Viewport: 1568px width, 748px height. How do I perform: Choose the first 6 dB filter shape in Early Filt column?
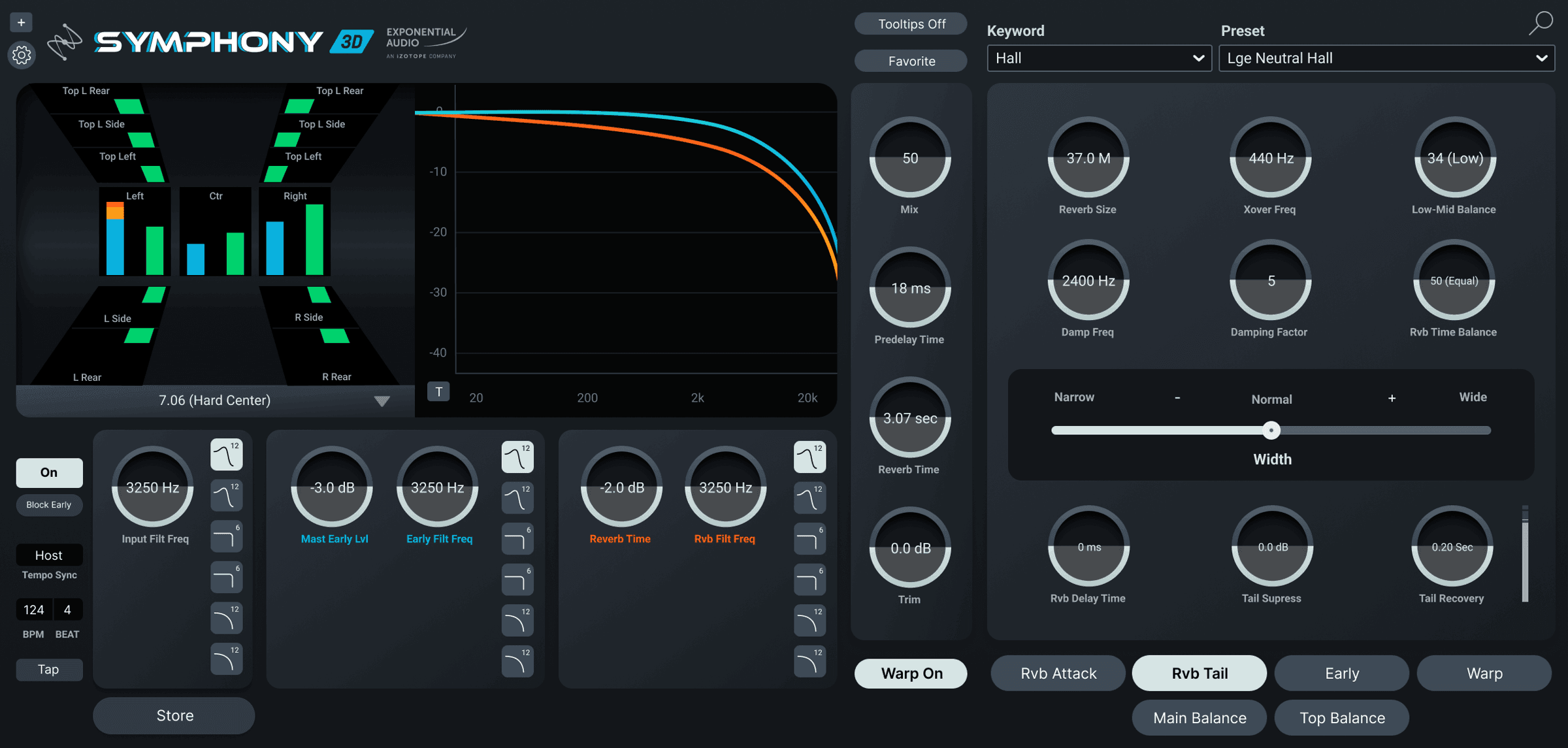(517, 539)
